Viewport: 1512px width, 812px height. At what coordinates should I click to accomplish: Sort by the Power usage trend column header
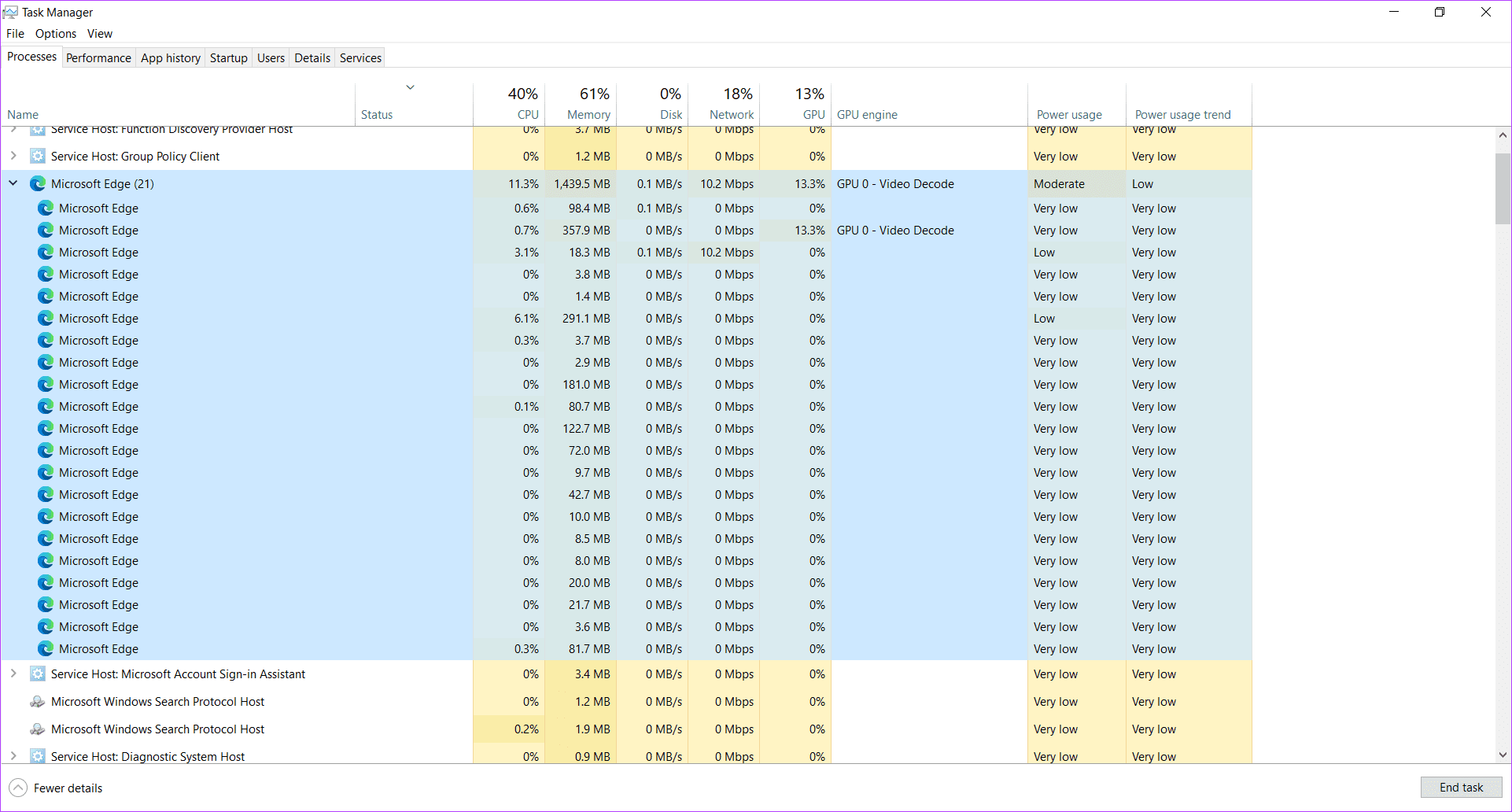1189,104
